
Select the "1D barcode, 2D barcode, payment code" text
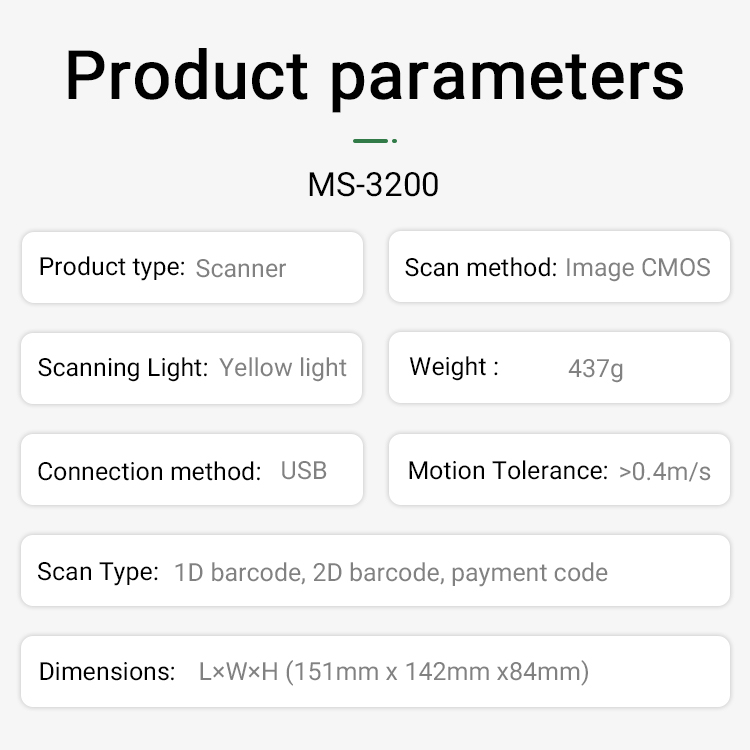pyautogui.click(x=390, y=573)
